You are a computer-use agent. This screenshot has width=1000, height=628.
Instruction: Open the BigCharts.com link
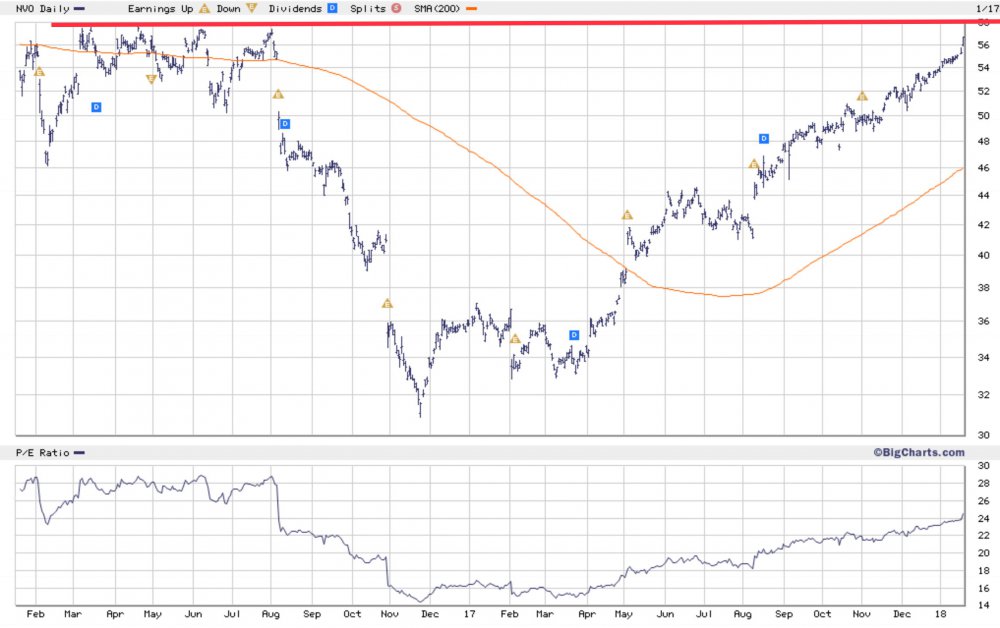[919, 452]
